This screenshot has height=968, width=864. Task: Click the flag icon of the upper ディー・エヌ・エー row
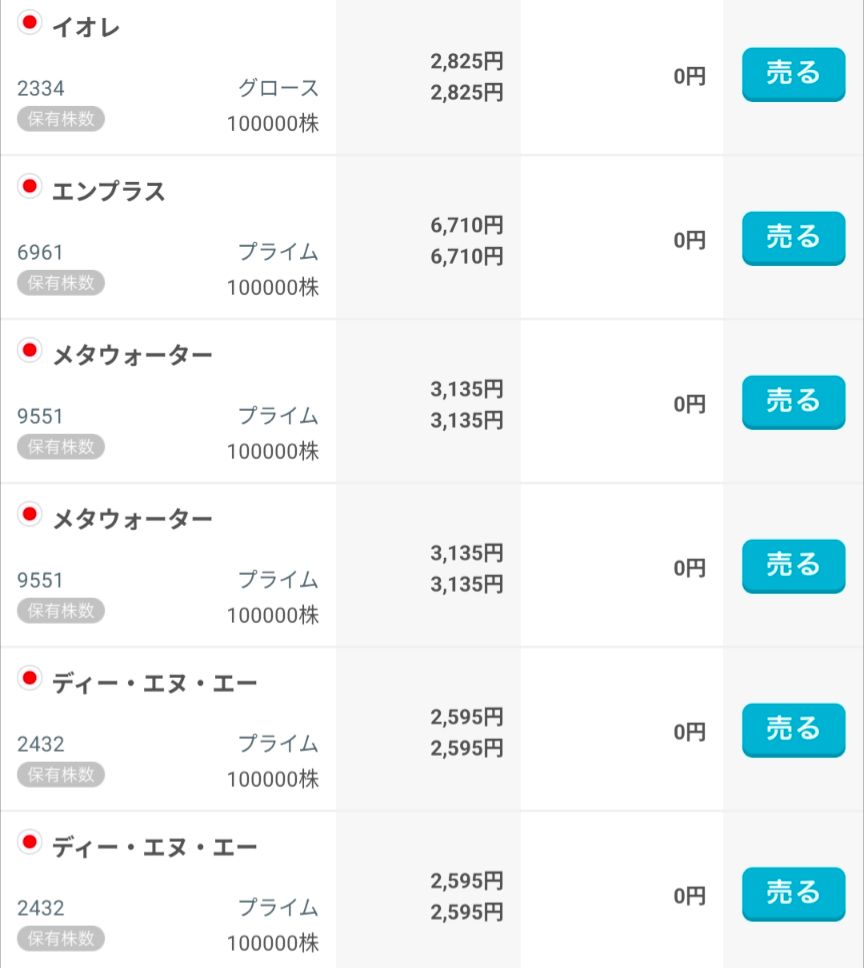click(29, 678)
